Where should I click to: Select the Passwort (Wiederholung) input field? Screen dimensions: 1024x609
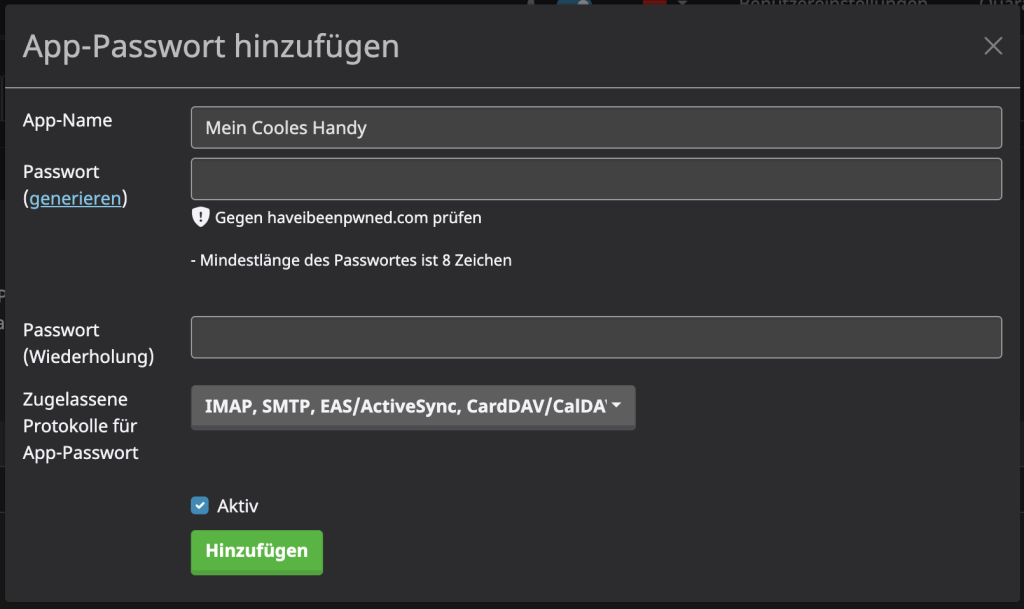[596, 337]
